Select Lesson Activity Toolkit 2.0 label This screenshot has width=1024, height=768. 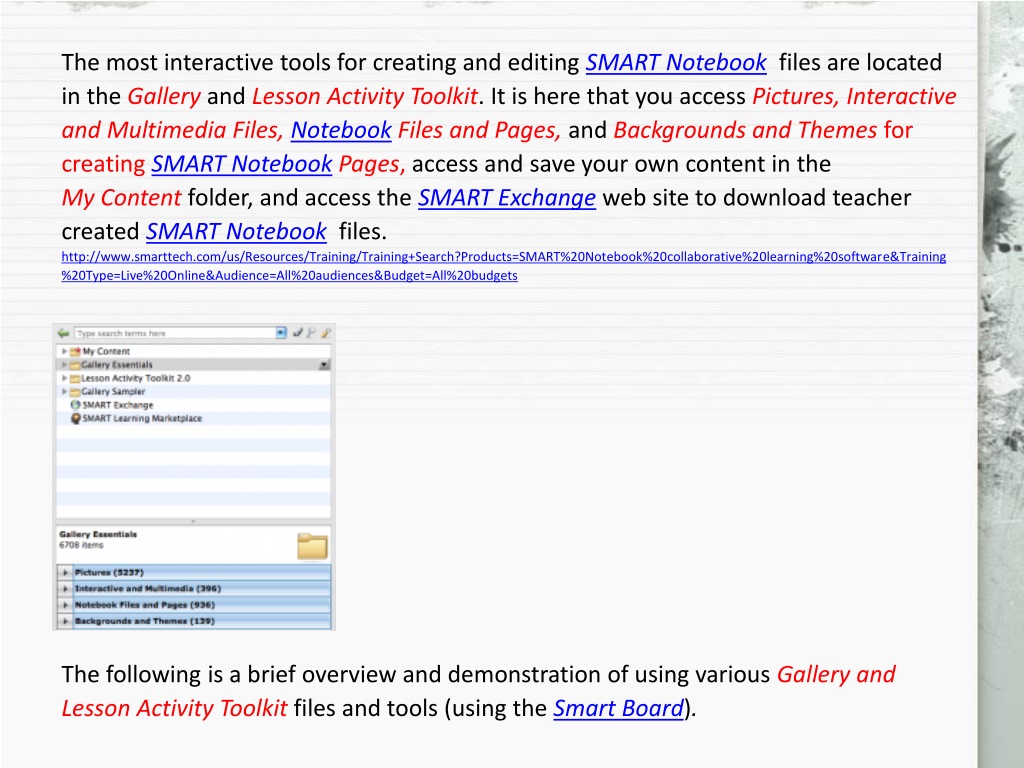pos(136,378)
